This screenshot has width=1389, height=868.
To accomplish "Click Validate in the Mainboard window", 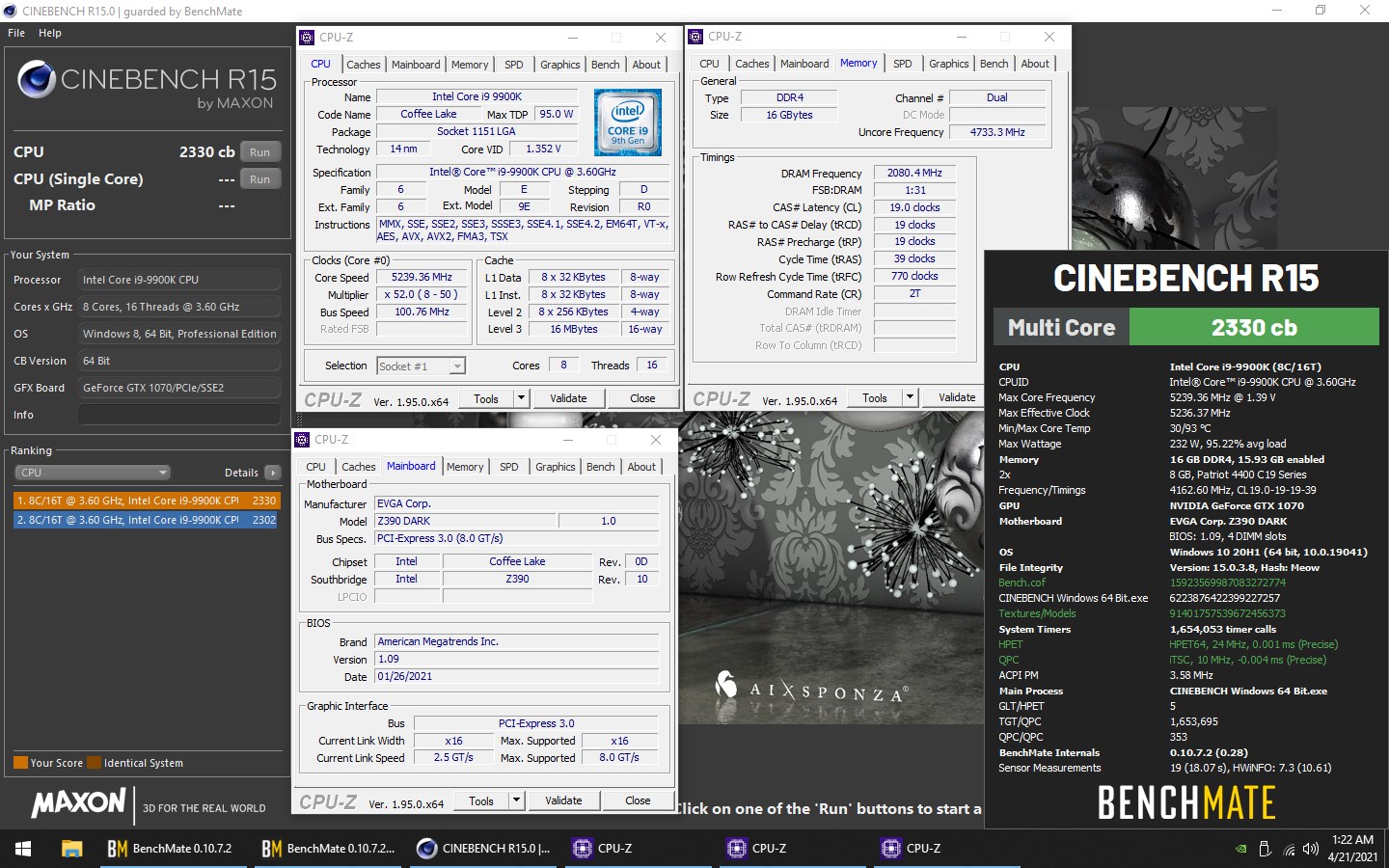I will [x=563, y=800].
